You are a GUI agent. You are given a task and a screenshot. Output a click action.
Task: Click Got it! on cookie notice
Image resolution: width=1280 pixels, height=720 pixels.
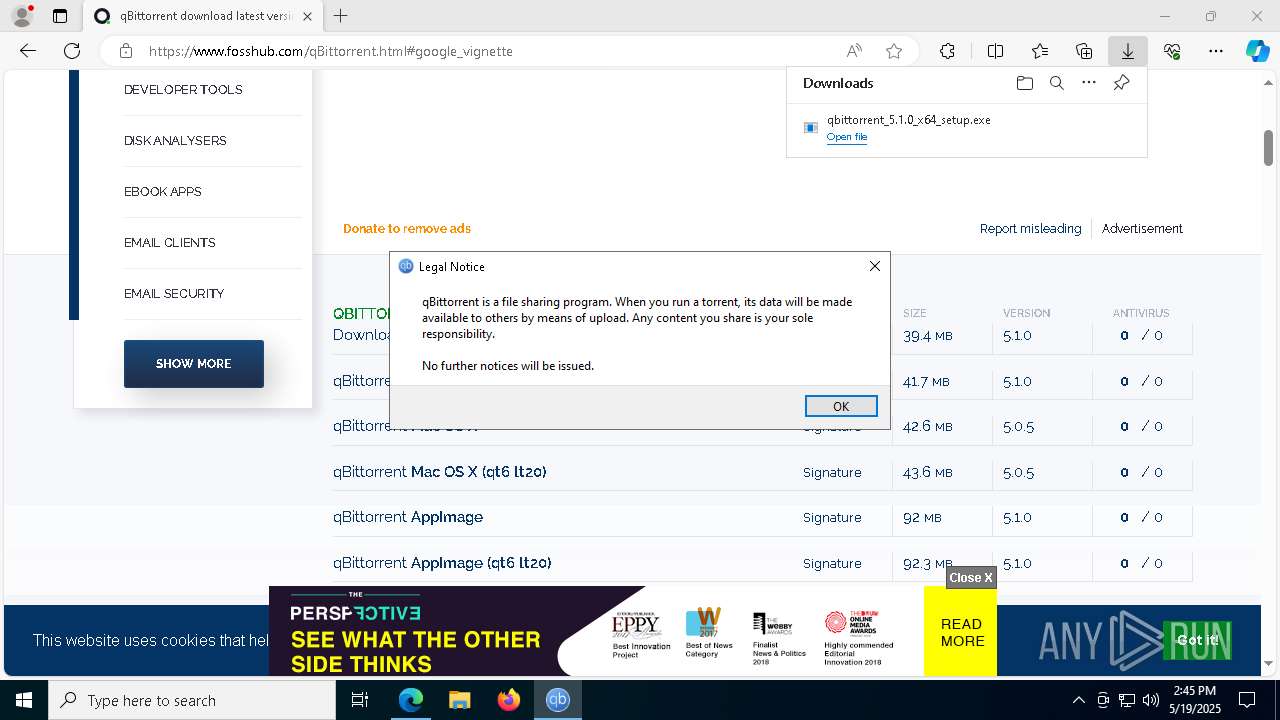[x=1197, y=640]
